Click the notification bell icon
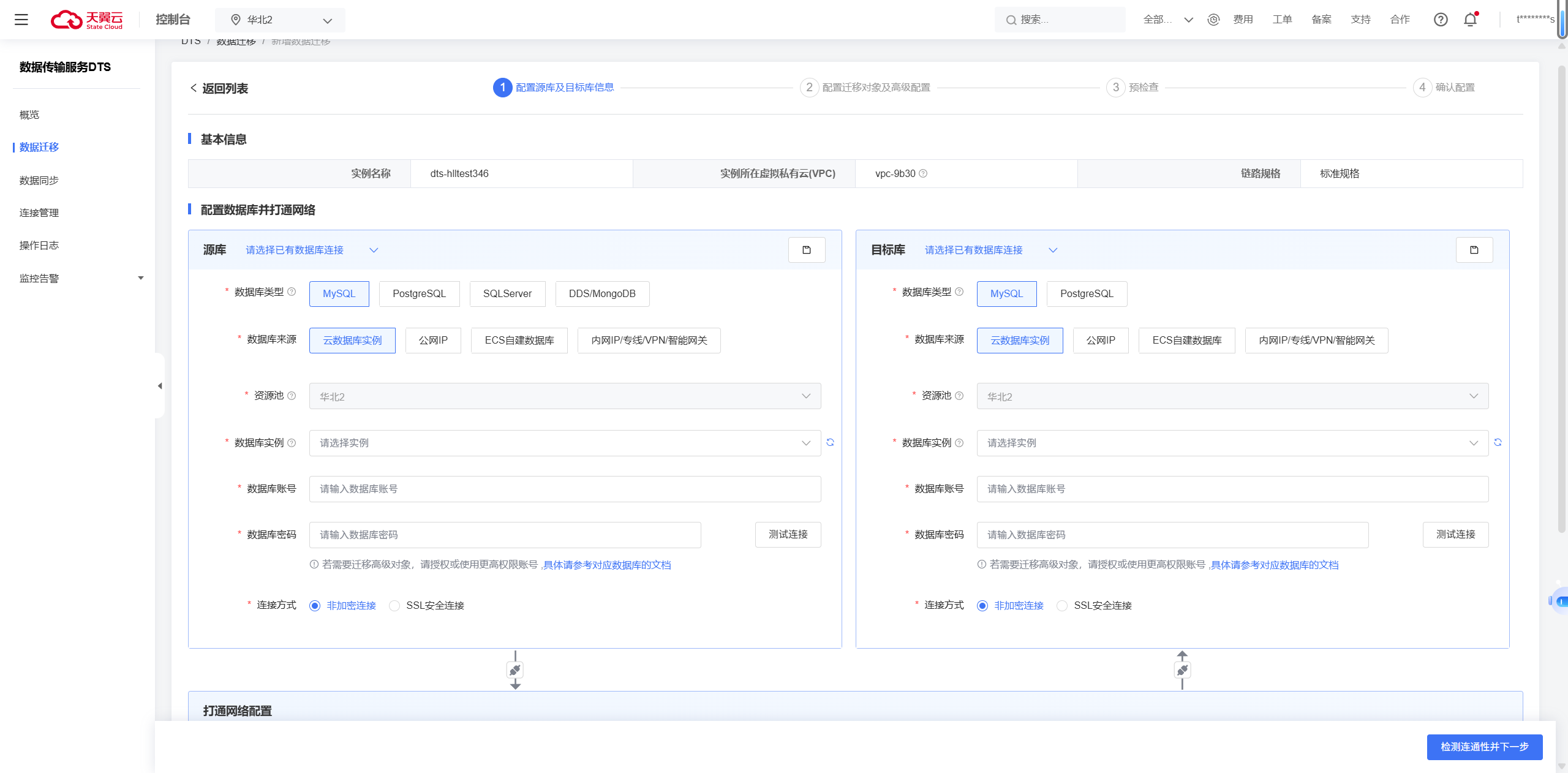Screen dimensions: 1568x773 1470,20
